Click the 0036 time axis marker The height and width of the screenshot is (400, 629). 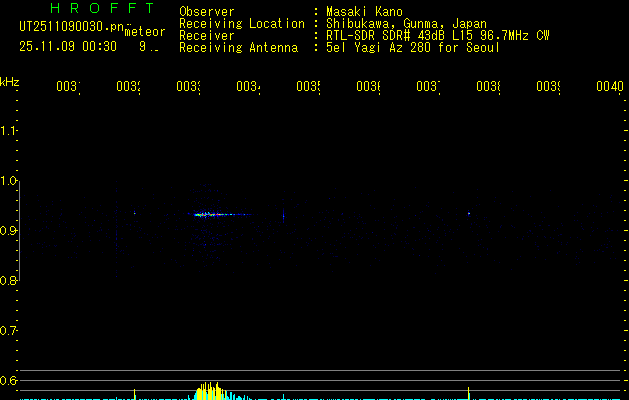pos(368,86)
